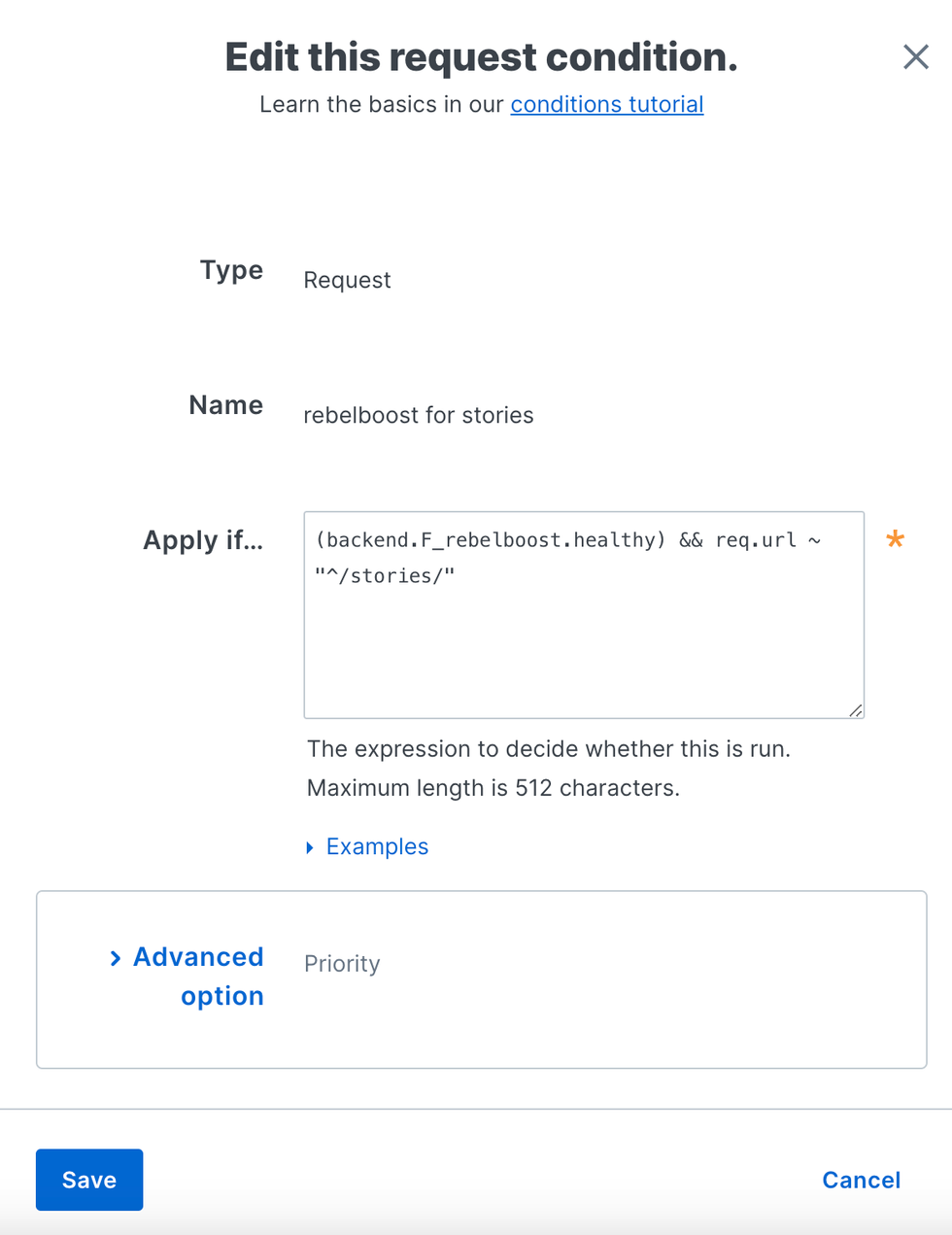This screenshot has width=952, height=1235.
Task: Click the 'Maximum length is 512 characters' note
Action: tap(493, 788)
